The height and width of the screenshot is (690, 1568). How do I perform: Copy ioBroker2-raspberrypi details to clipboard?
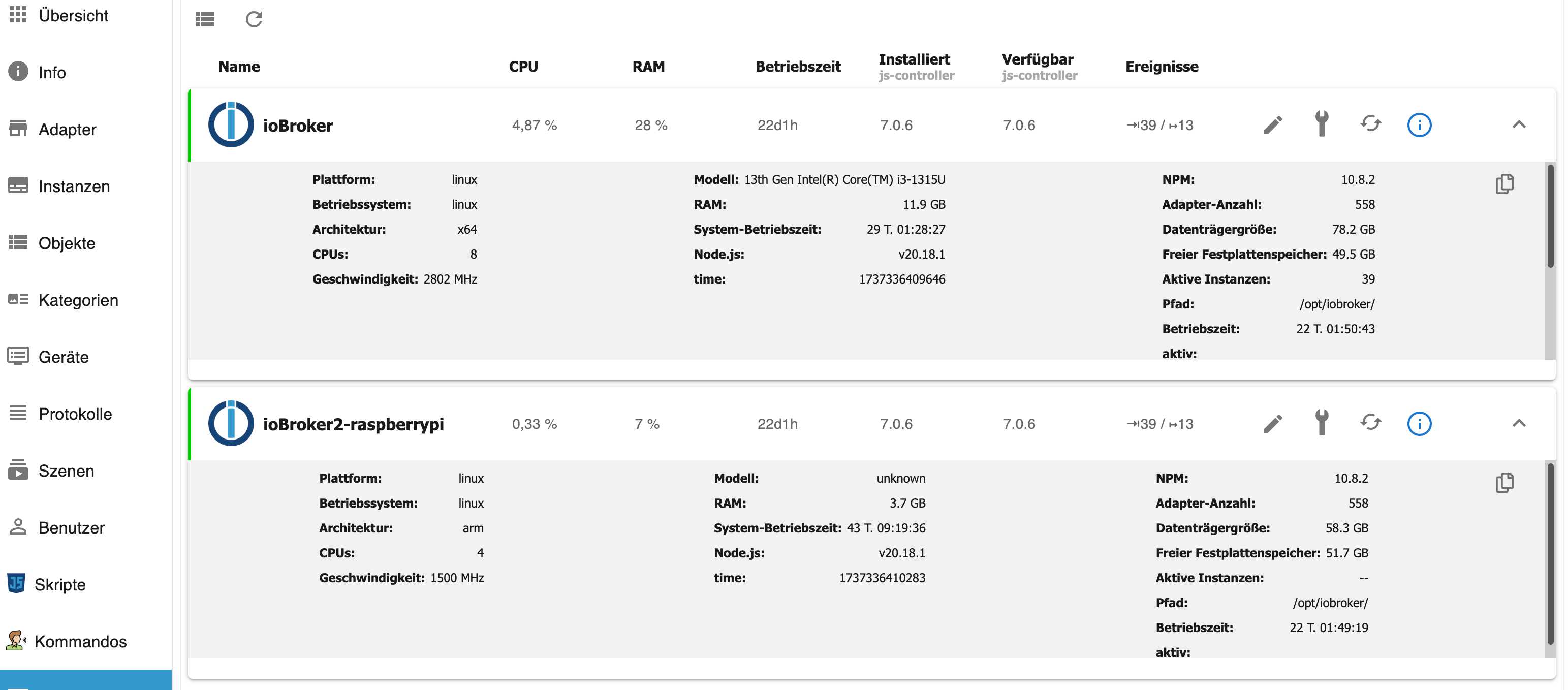[1504, 483]
